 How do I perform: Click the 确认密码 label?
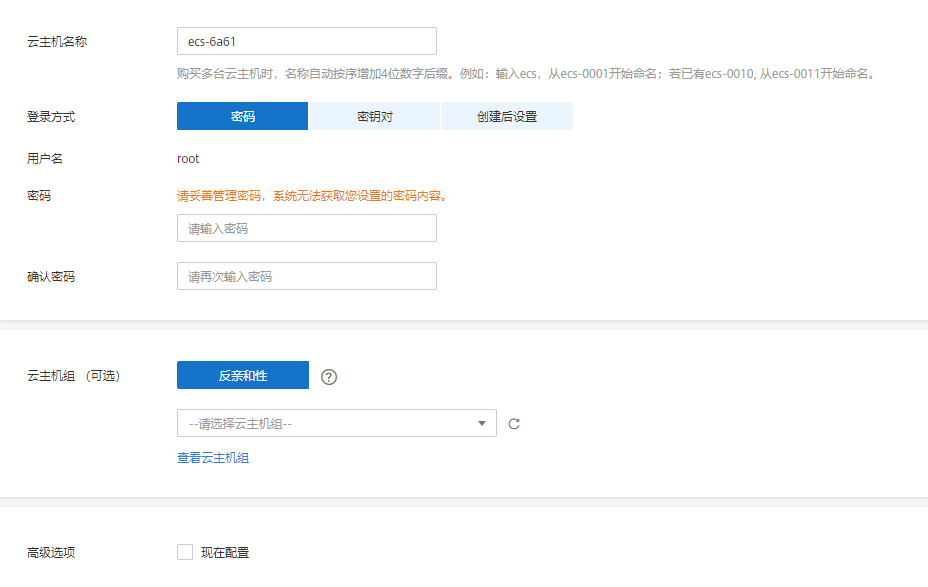coord(50,277)
